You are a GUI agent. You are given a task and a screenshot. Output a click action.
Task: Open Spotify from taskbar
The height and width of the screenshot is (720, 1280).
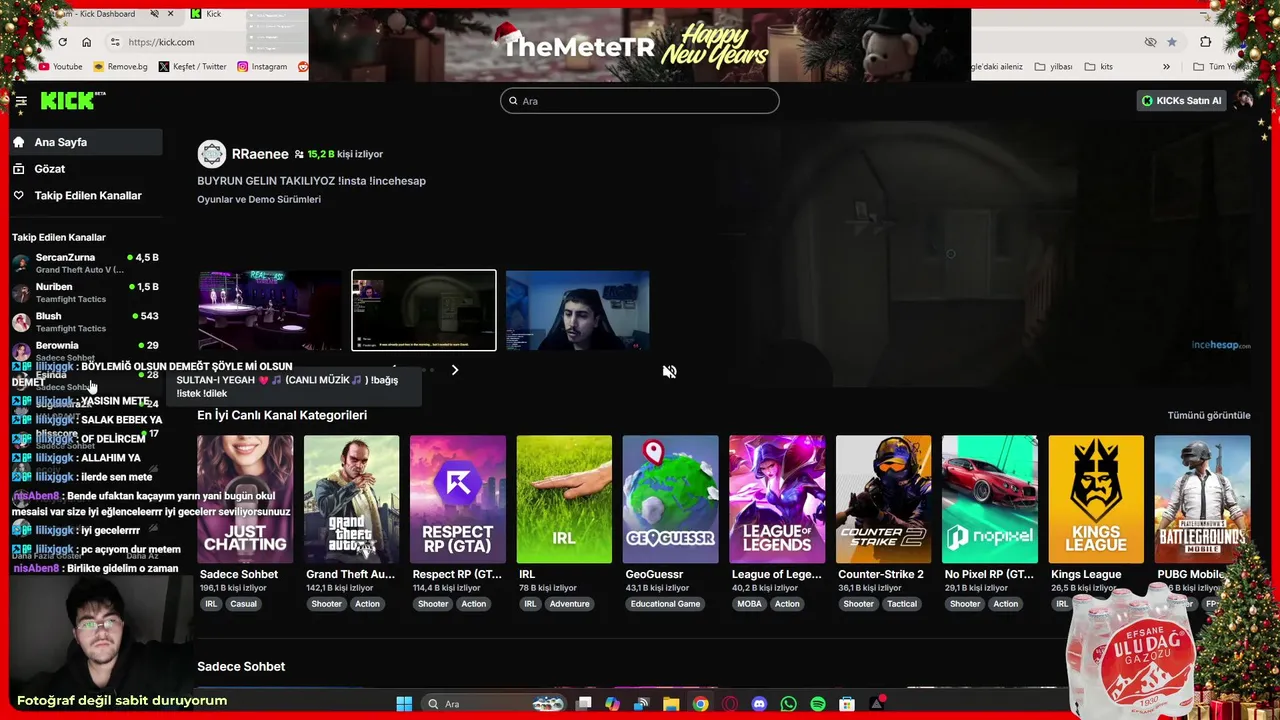818,704
